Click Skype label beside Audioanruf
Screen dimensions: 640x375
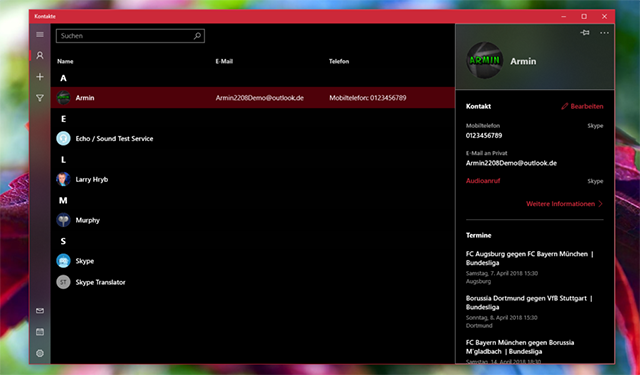pos(595,181)
